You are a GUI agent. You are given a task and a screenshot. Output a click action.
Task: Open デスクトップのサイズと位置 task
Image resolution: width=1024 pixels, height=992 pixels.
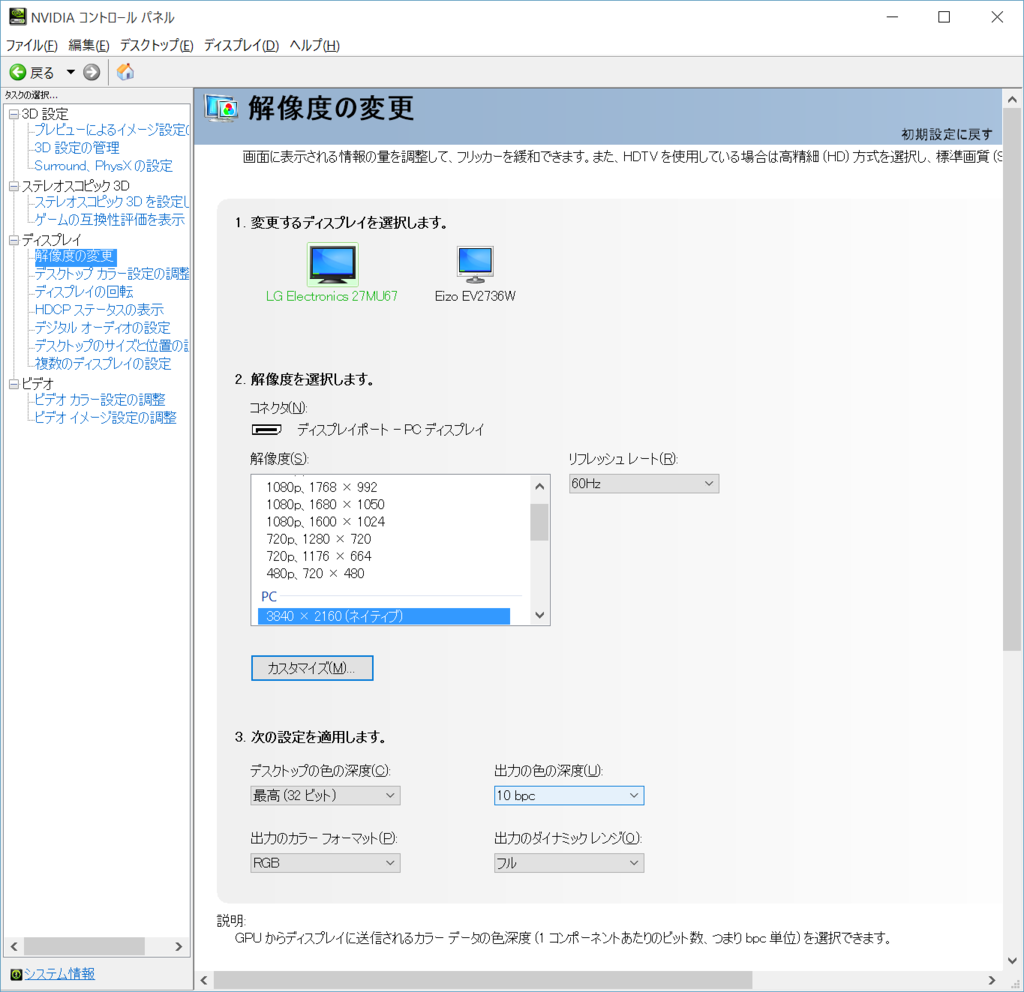coord(112,345)
